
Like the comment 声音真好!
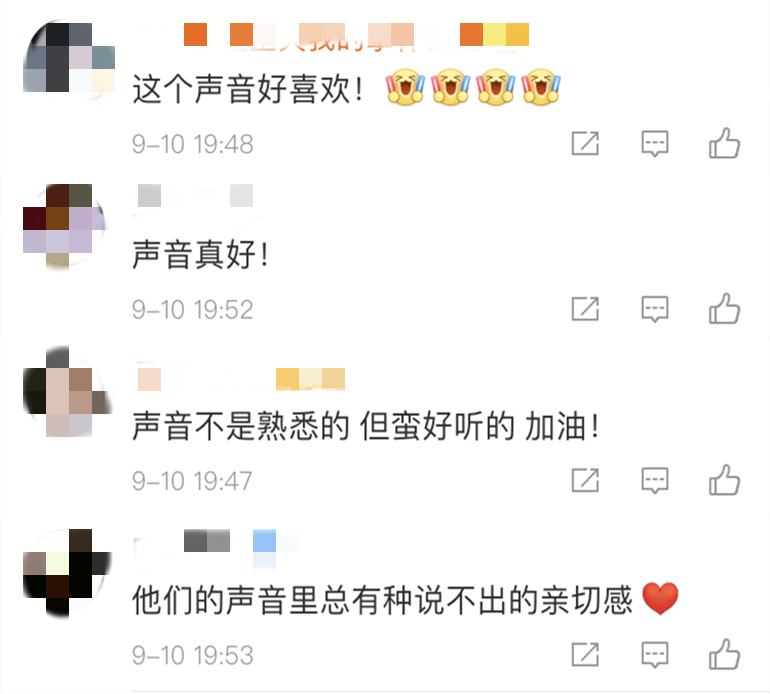tap(724, 309)
